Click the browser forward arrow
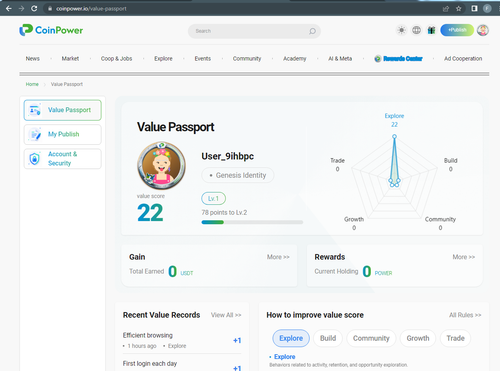500x371 pixels. (x=21, y=8)
